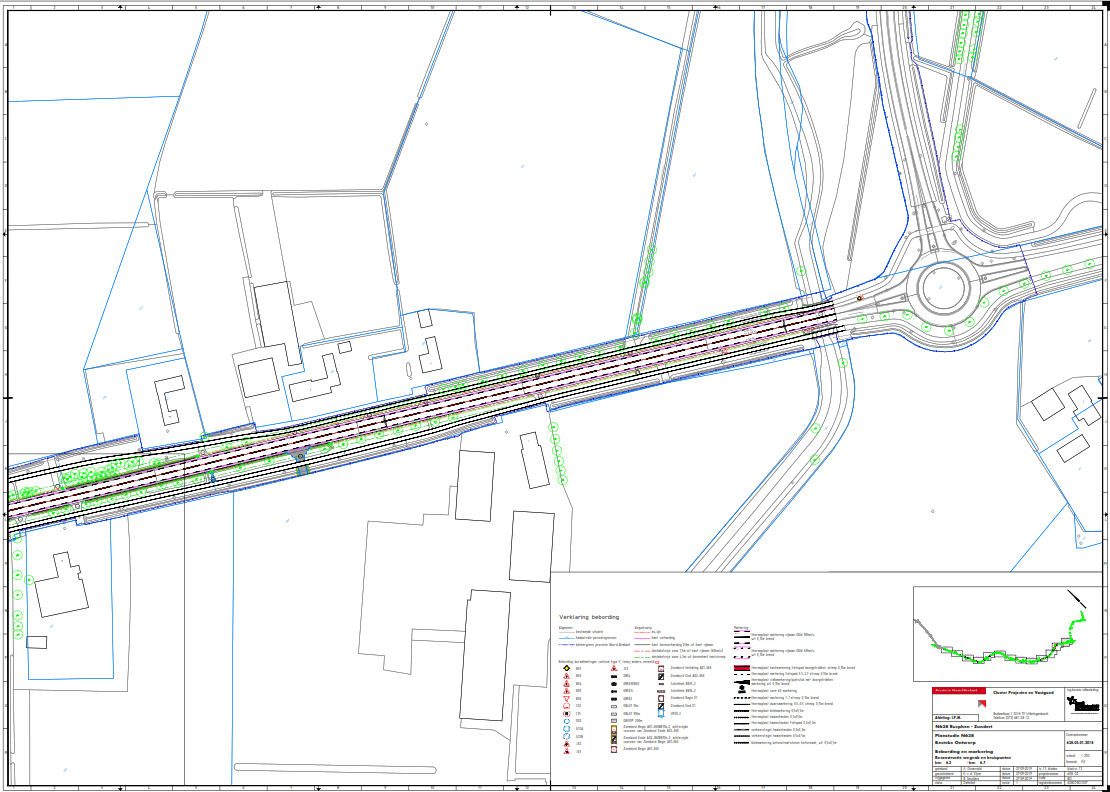1110x792 pixels.
Task: Select the Zonebord herhaling legend symbol
Action: [x=661, y=668]
